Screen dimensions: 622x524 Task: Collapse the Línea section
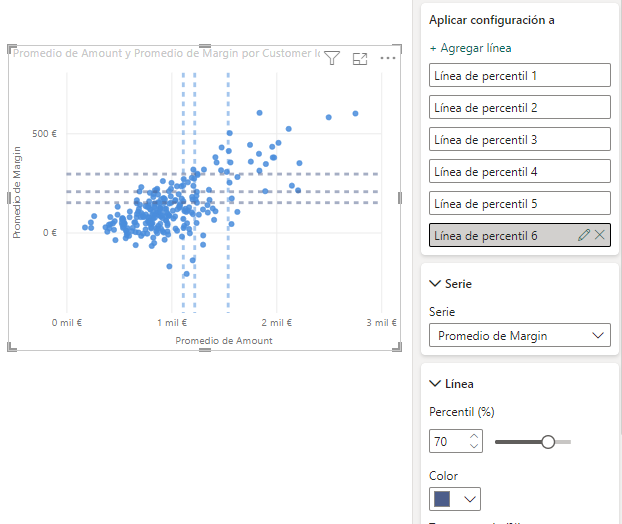click(x=436, y=384)
